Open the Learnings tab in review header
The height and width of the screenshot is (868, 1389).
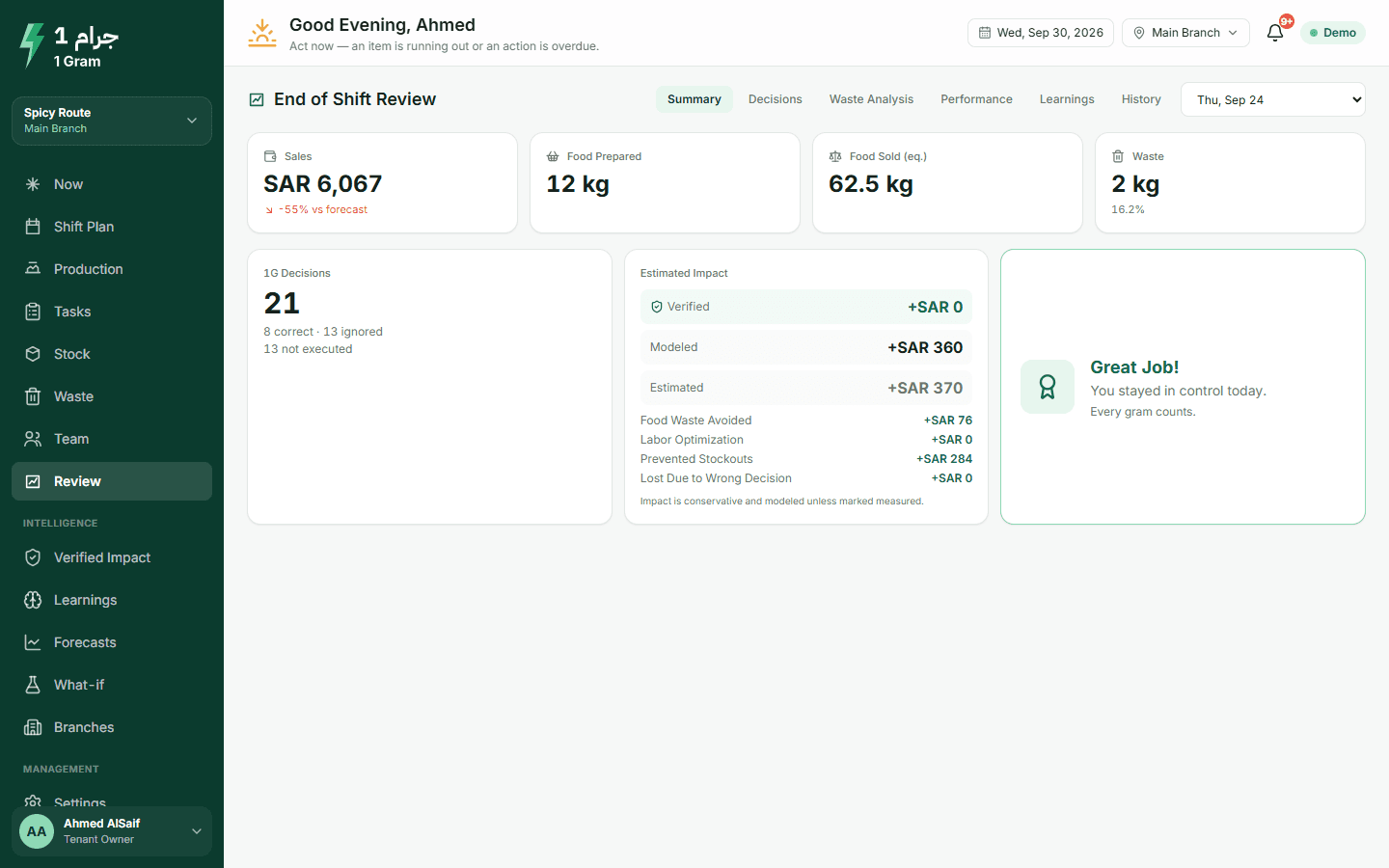click(1067, 99)
